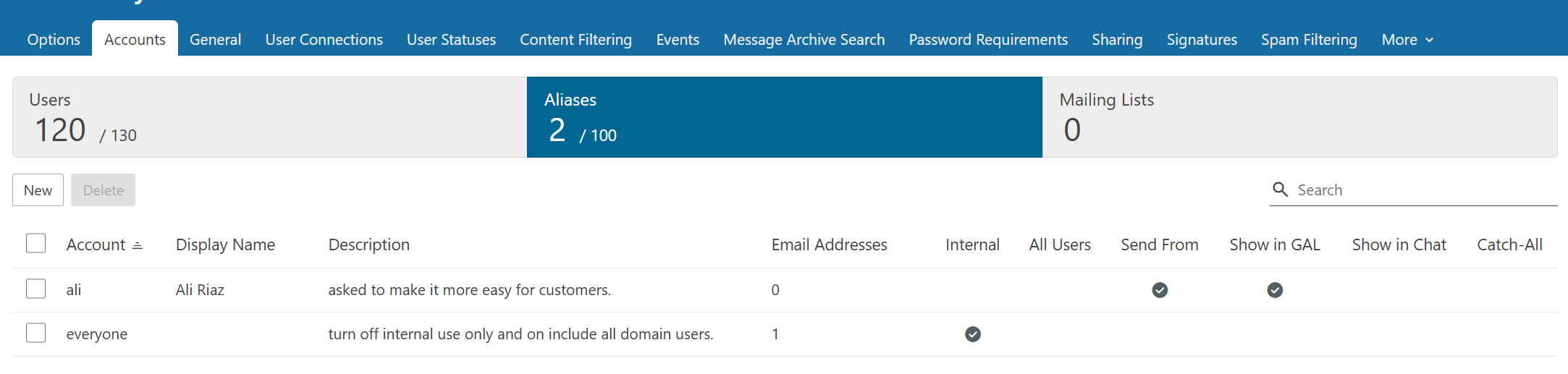Open the Options tab
The image size is (1568, 374).
[54, 40]
